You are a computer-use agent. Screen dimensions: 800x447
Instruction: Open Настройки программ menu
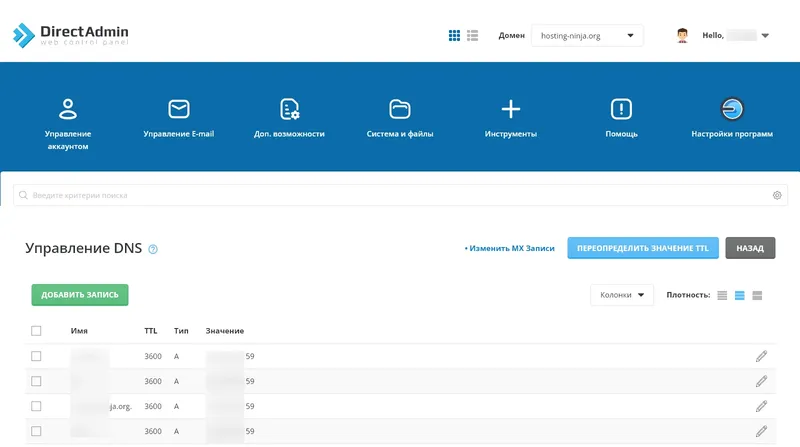(x=732, y=118)
